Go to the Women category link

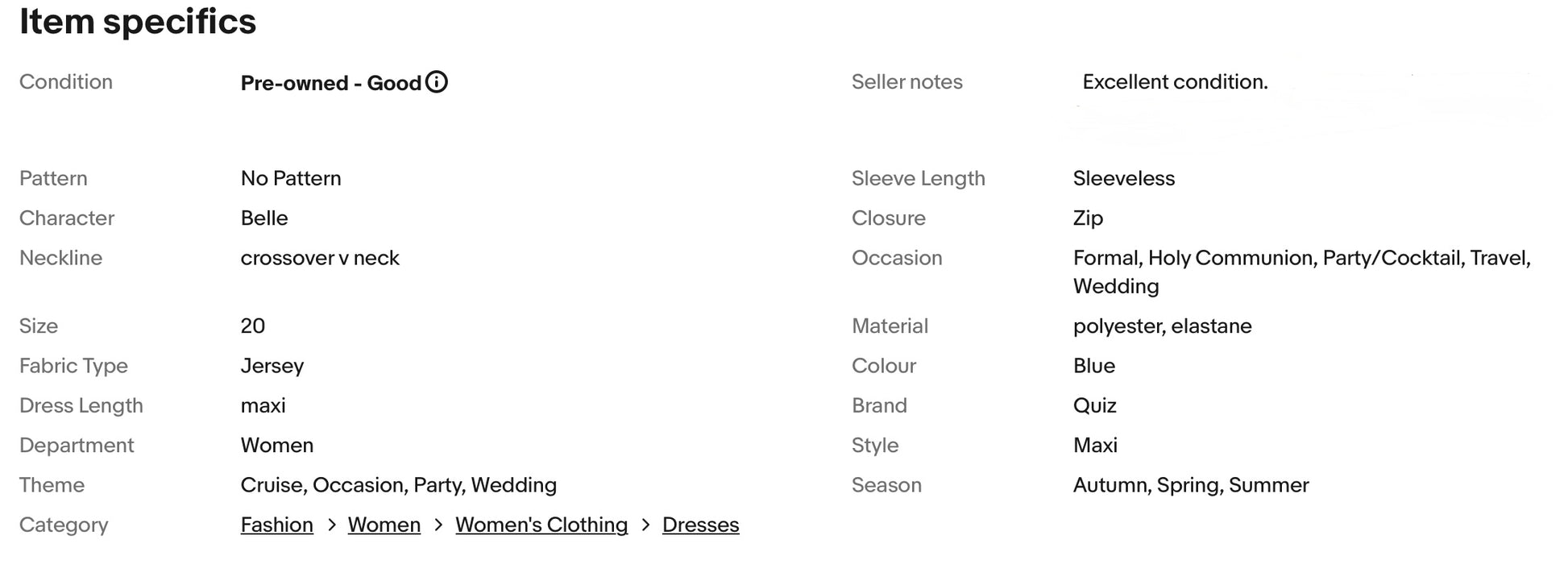384,525
